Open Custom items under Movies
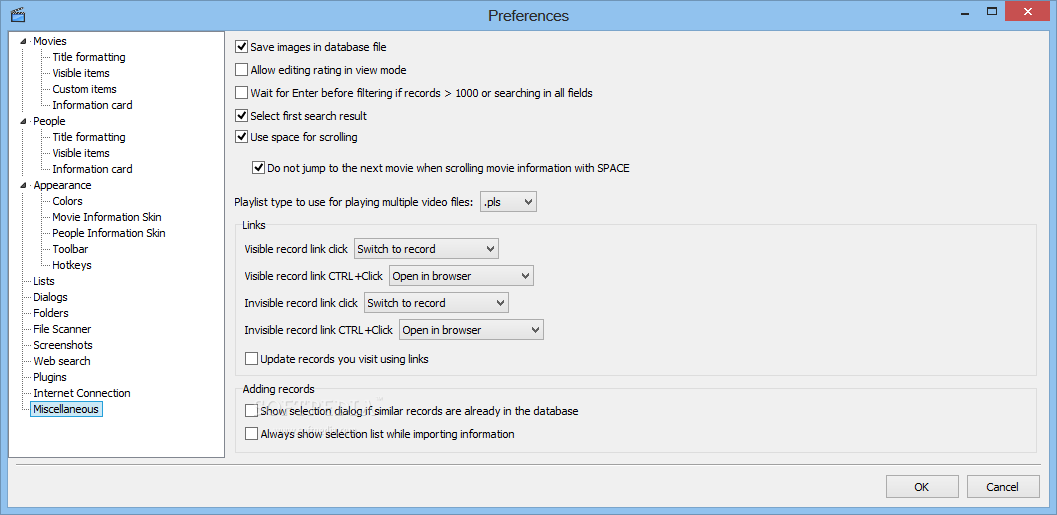 click(x=84, y=89)
